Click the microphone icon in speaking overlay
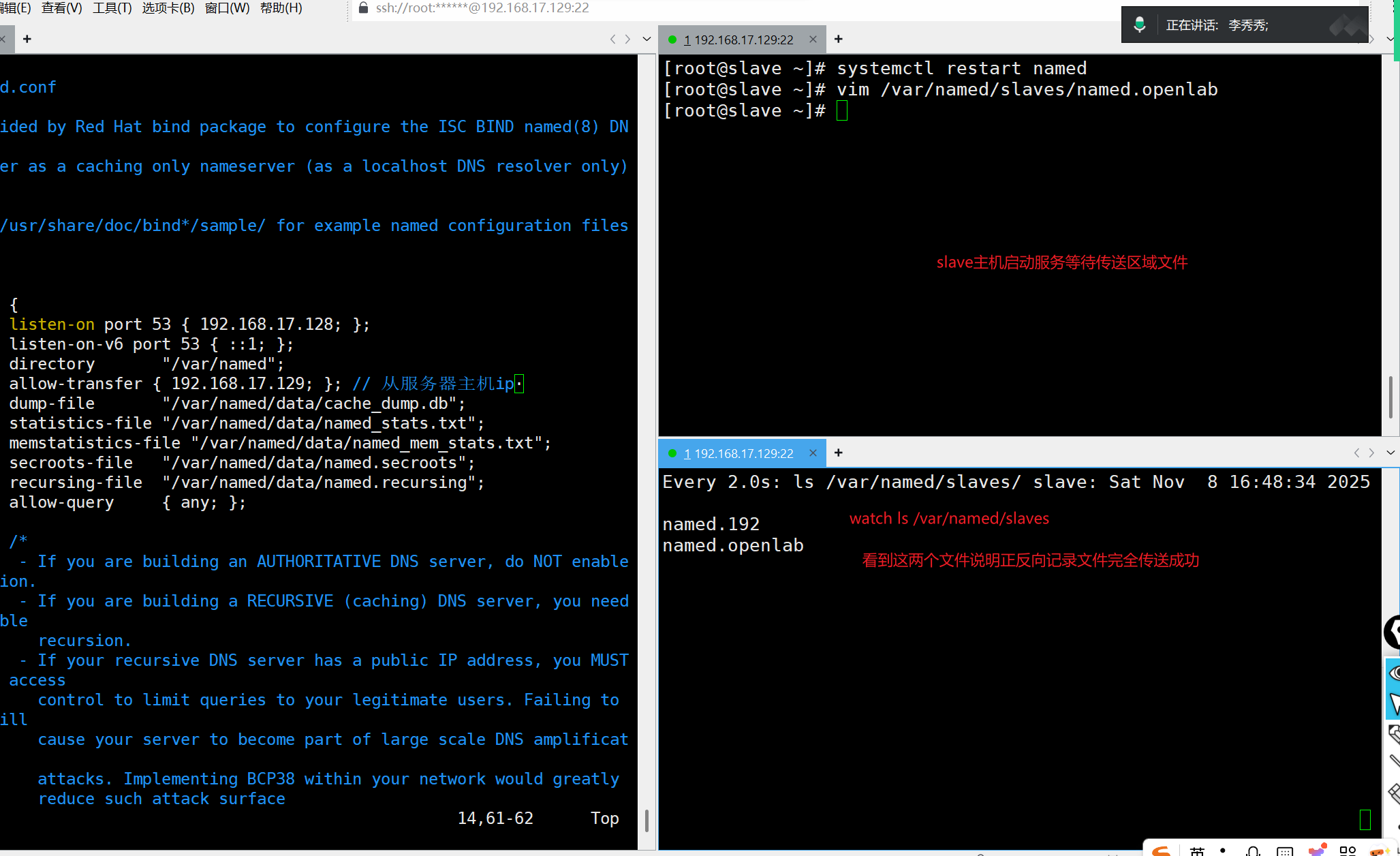The height and width of the screenshot is (856, 1400). (1139, 25)
